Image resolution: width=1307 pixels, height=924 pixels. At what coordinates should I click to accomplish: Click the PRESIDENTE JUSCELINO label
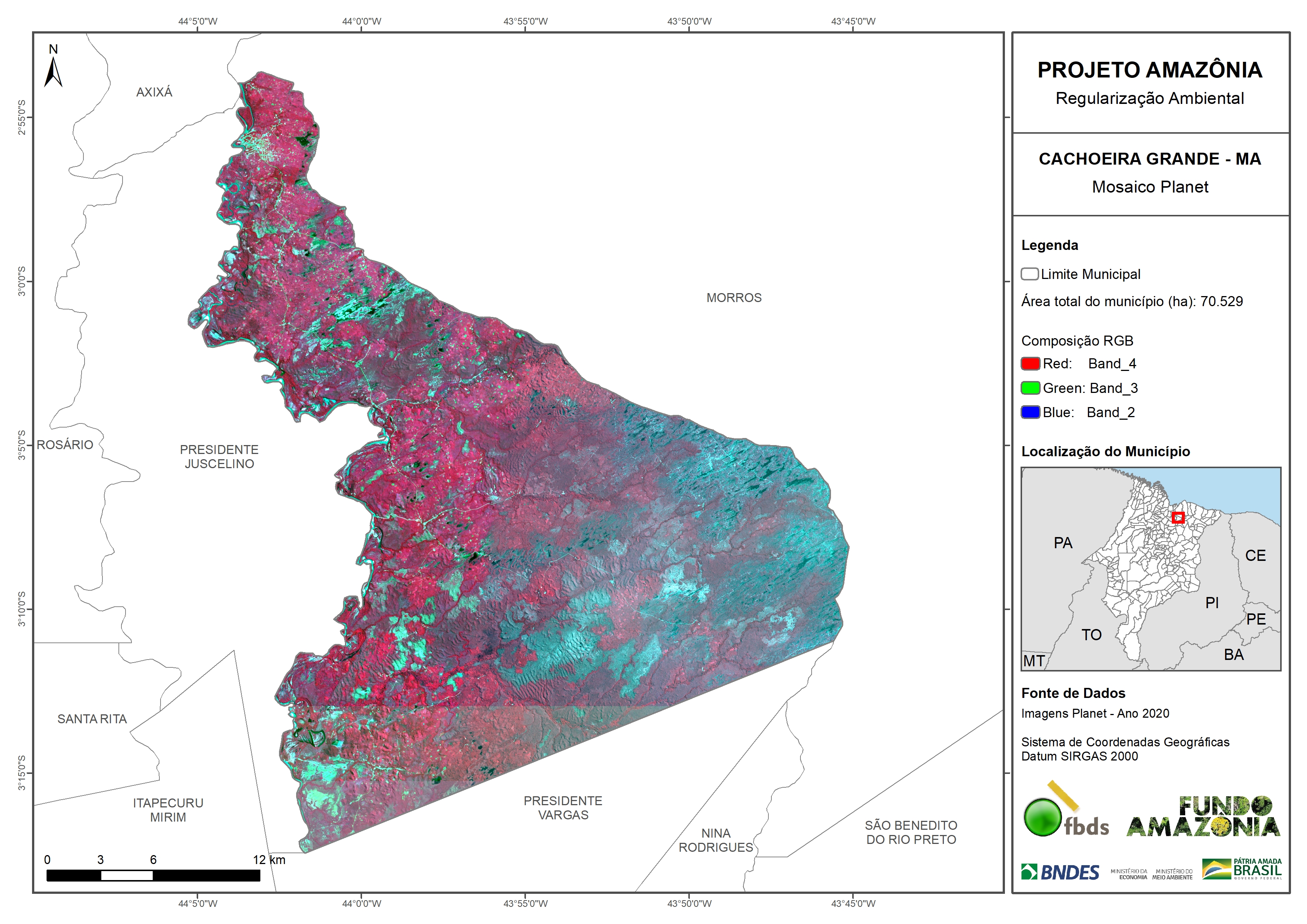coord(219,457)
